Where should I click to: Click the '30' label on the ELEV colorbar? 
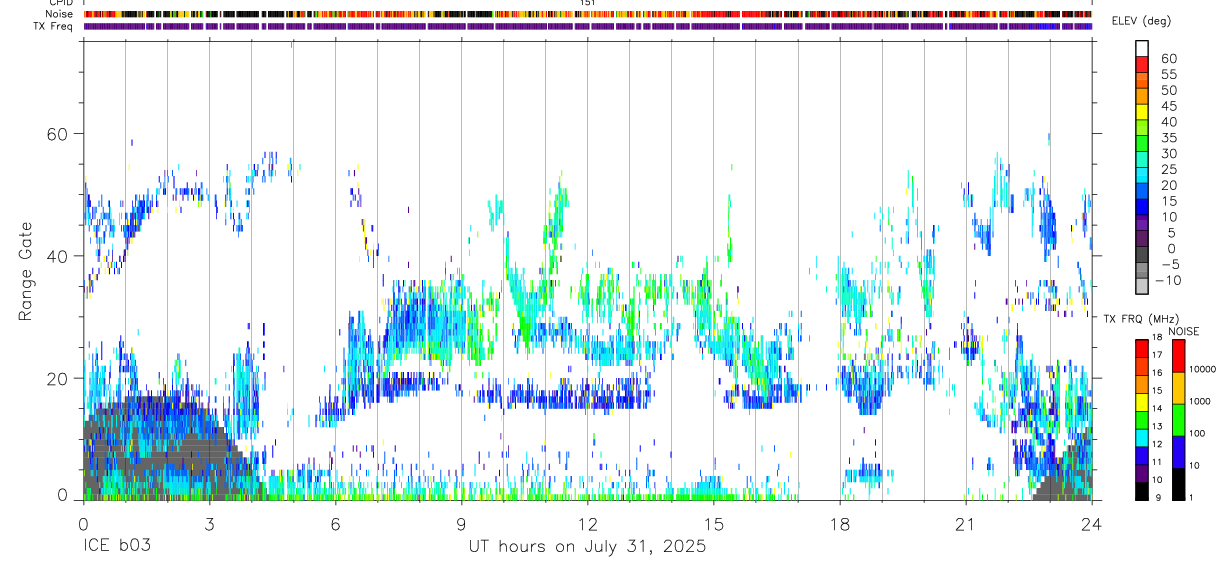(x=1168, y=153)
